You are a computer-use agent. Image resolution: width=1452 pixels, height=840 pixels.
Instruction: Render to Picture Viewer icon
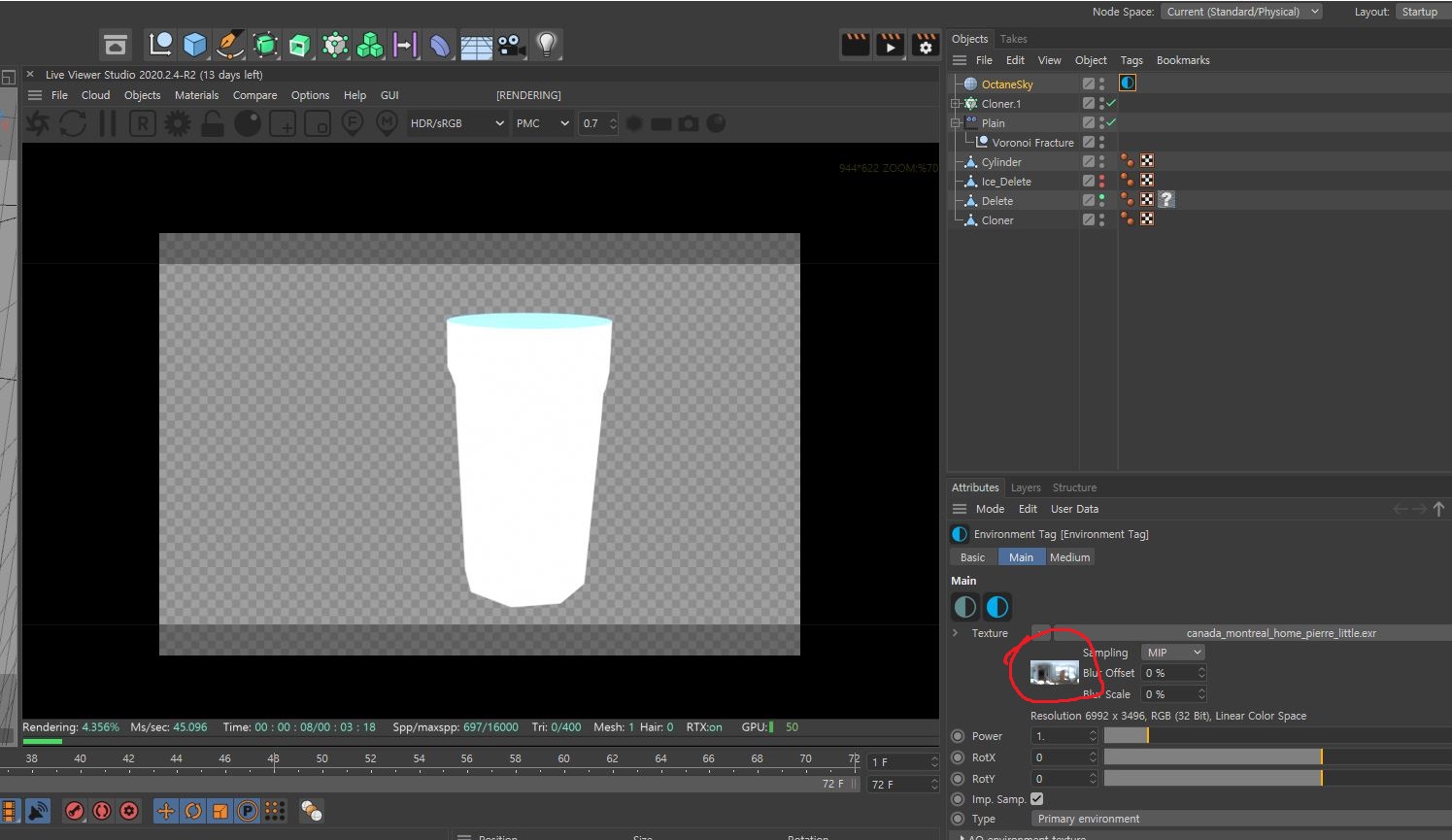[891, 45]
